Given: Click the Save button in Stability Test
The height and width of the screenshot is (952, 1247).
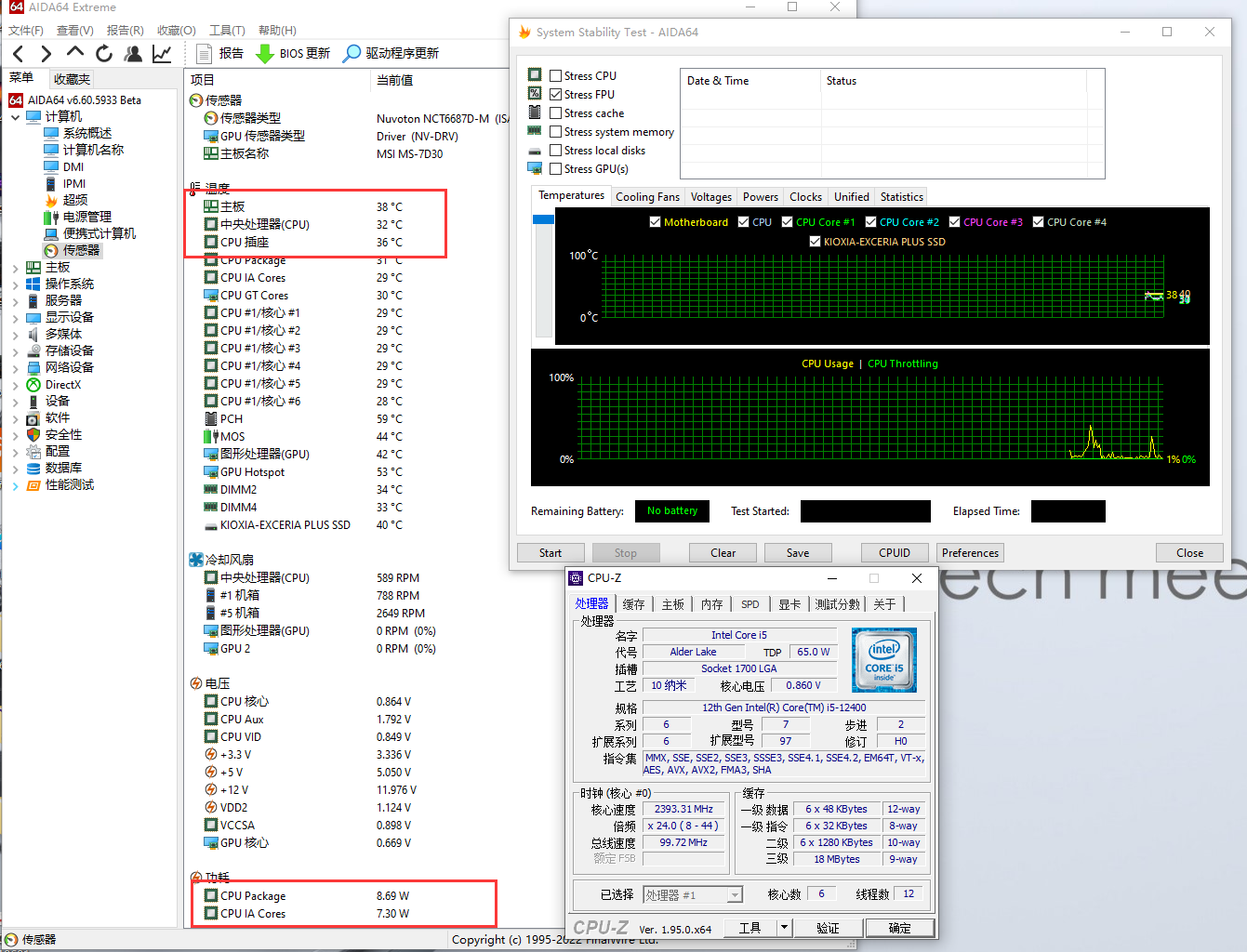Looking at the screenshot, I should (x=798, y=552).
